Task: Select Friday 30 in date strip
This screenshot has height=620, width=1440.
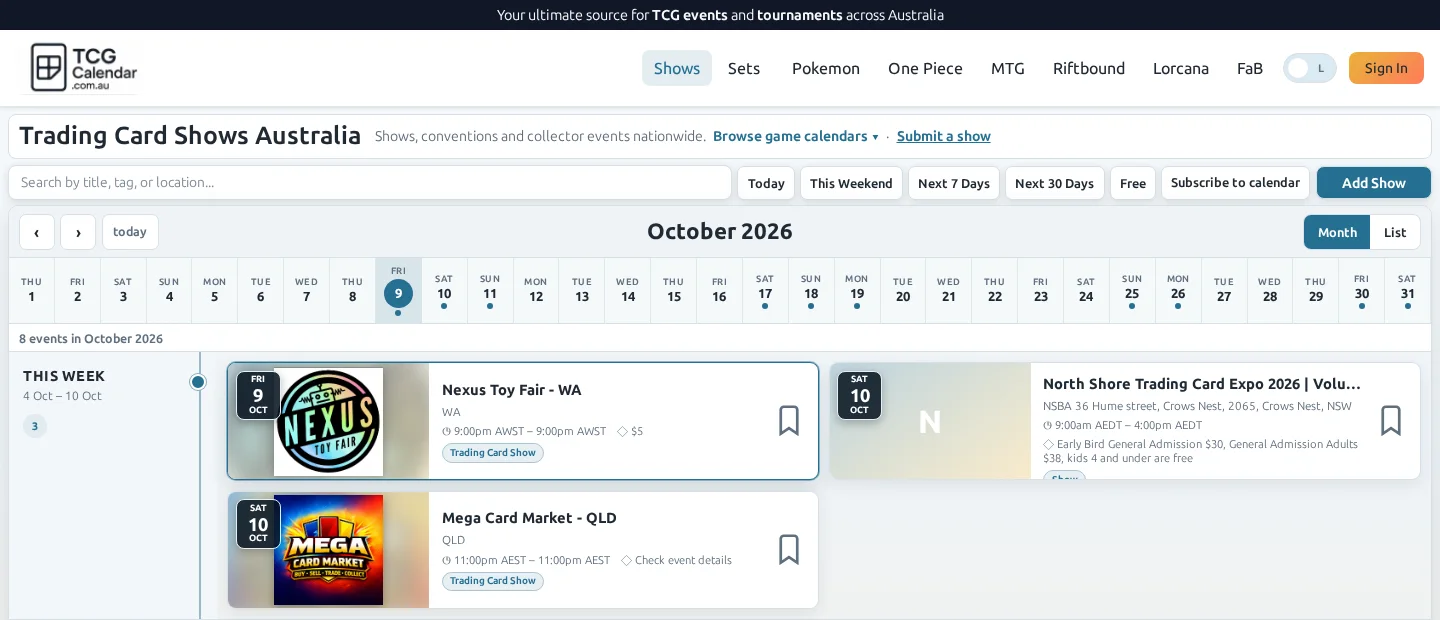Action: tap(1361, 290)
